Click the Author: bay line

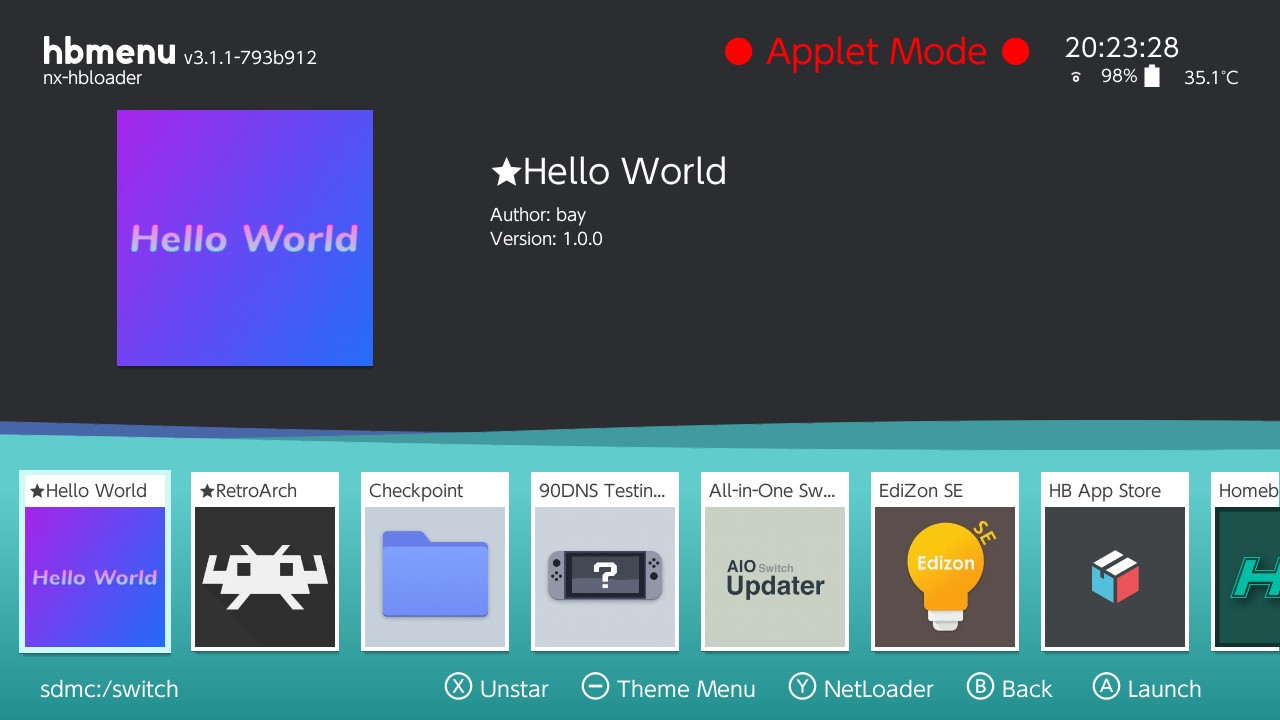click(538, 215)
